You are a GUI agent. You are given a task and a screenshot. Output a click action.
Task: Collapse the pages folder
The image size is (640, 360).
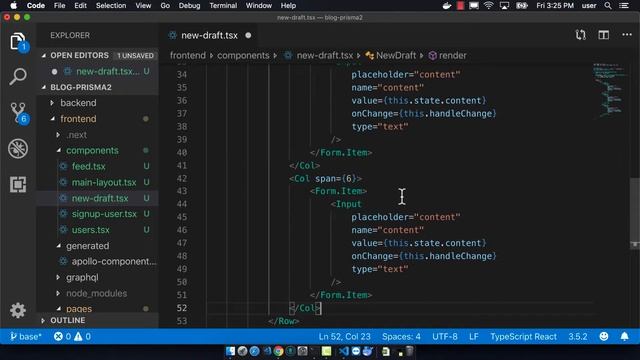pos(58,309)
